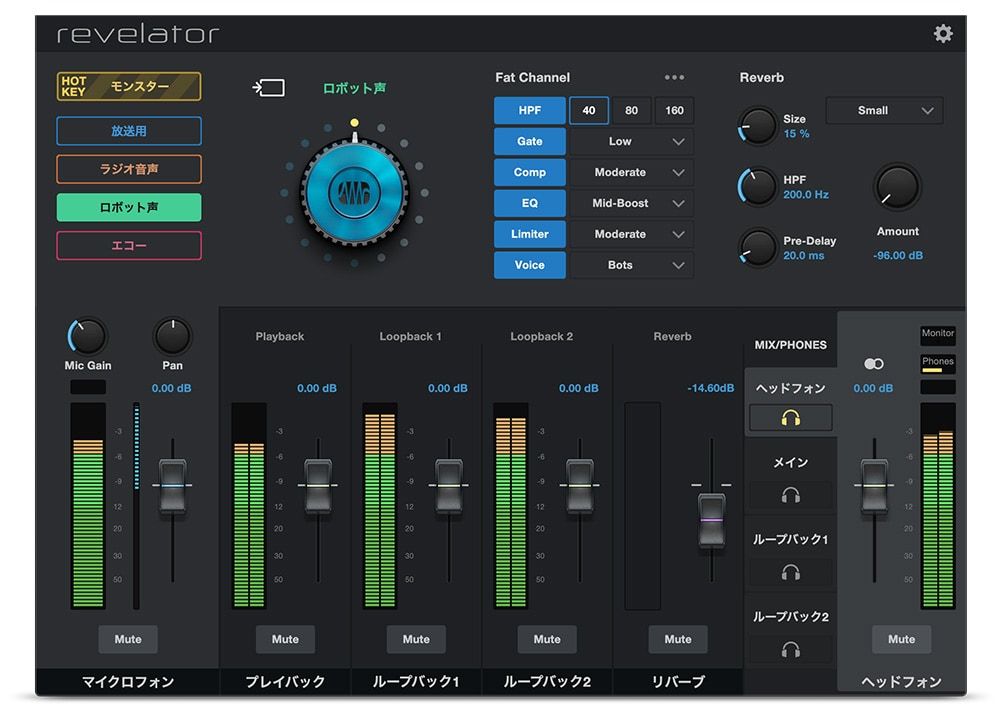Click the Pre-Delay knob
The height and width of the screenshot is (714, 1000).
tap(758, 247)
